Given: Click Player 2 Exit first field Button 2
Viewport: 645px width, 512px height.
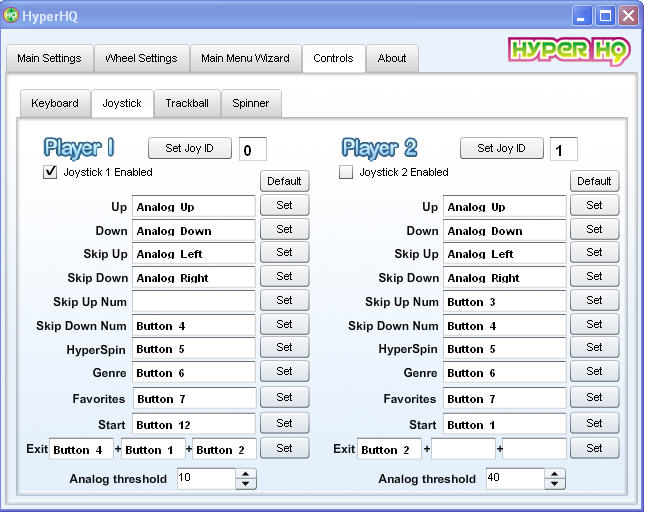Looking at the screenshot, I should click(x=390, y=449).
